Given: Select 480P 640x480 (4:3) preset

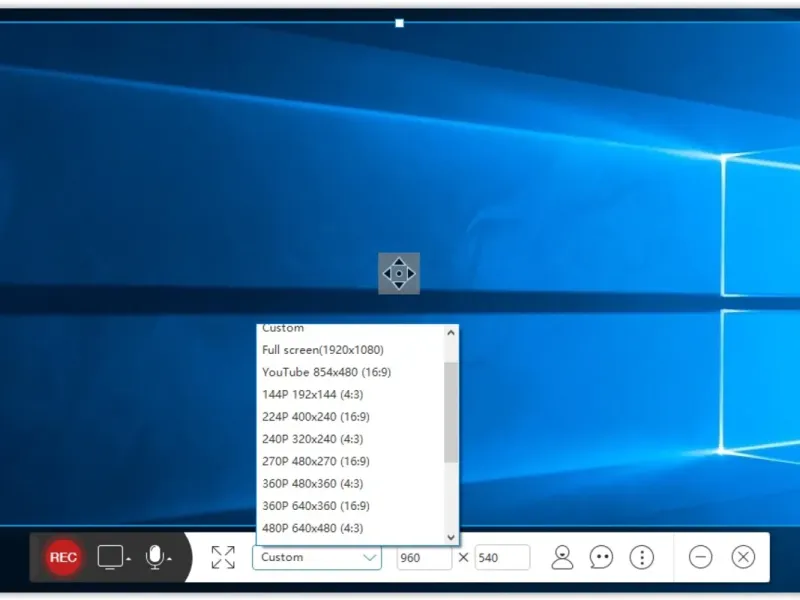Looking at the screenshot, I should click(351, 528).
